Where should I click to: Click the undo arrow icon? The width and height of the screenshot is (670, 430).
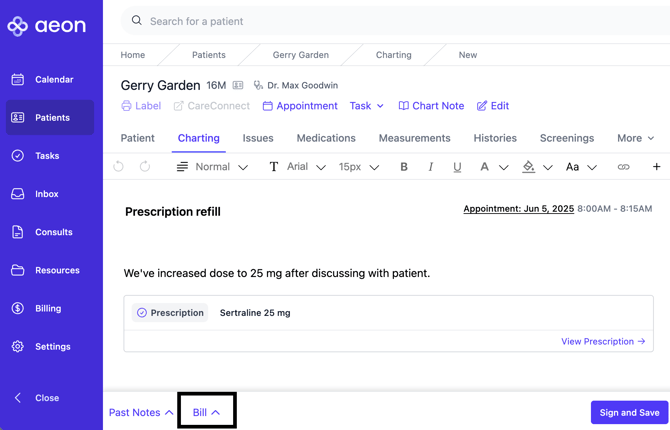(x=119, y=167)
